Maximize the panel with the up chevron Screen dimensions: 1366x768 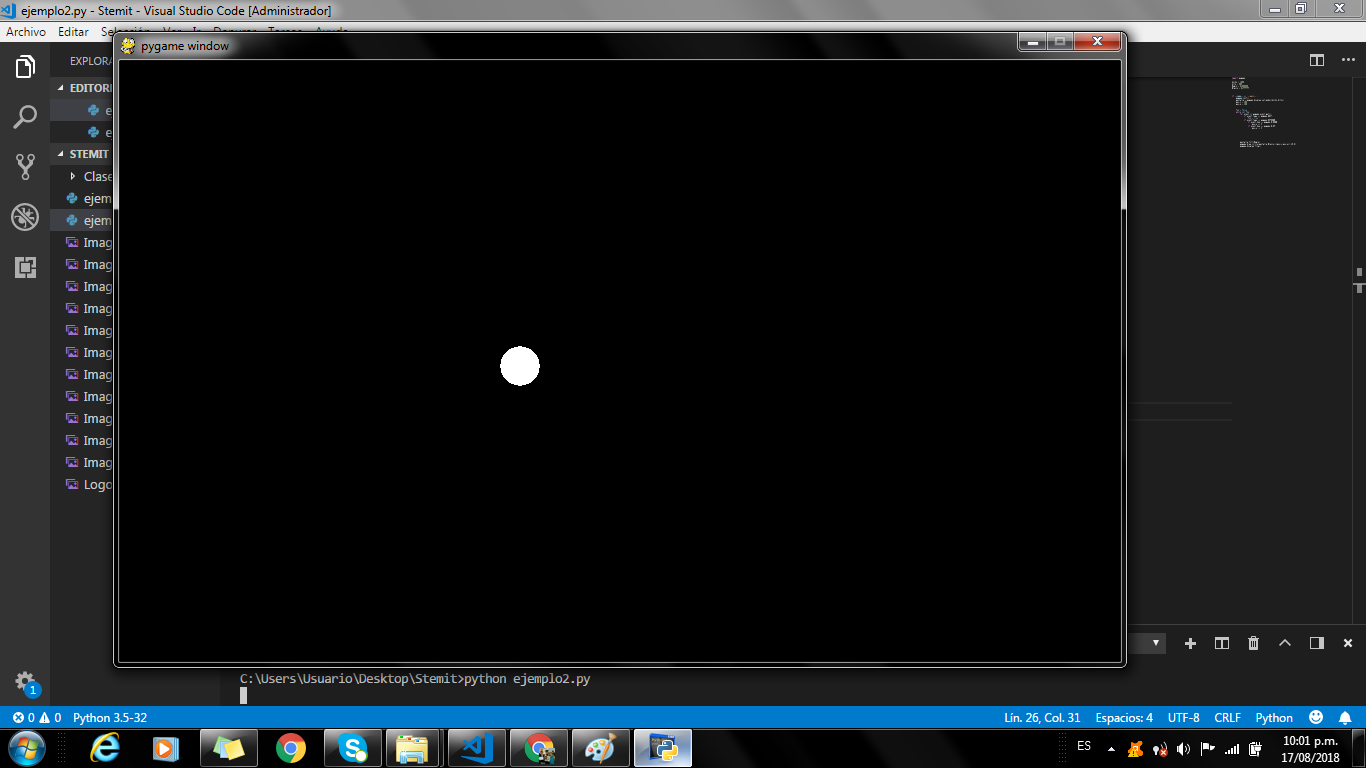click(x=1285, y=643)
